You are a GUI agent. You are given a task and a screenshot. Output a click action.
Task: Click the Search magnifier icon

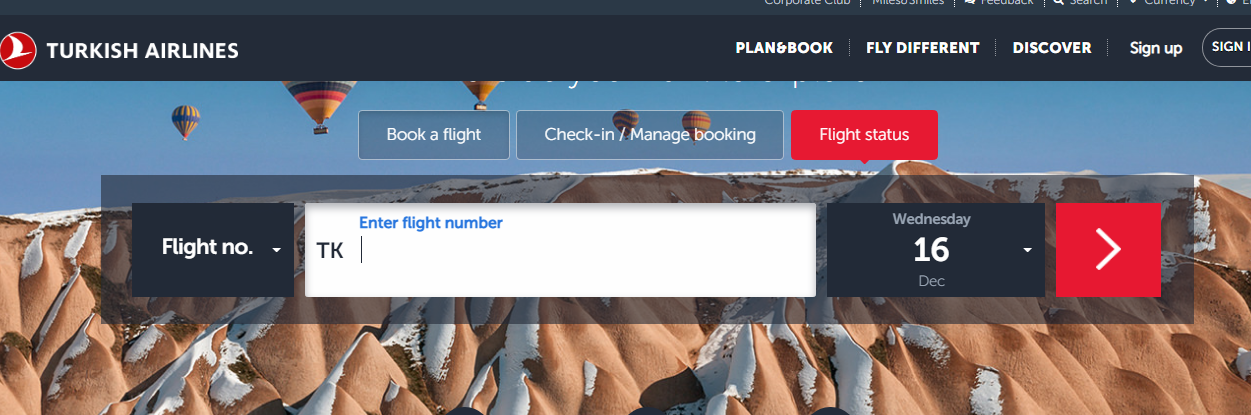coord(1058,3)
